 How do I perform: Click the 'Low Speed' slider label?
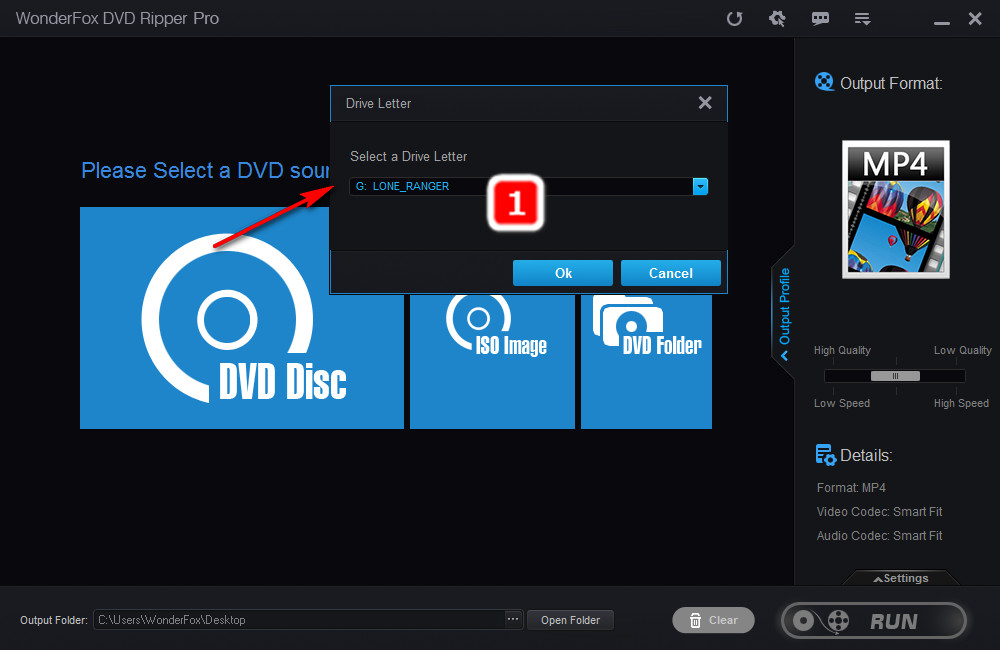(x=841, y=403)
